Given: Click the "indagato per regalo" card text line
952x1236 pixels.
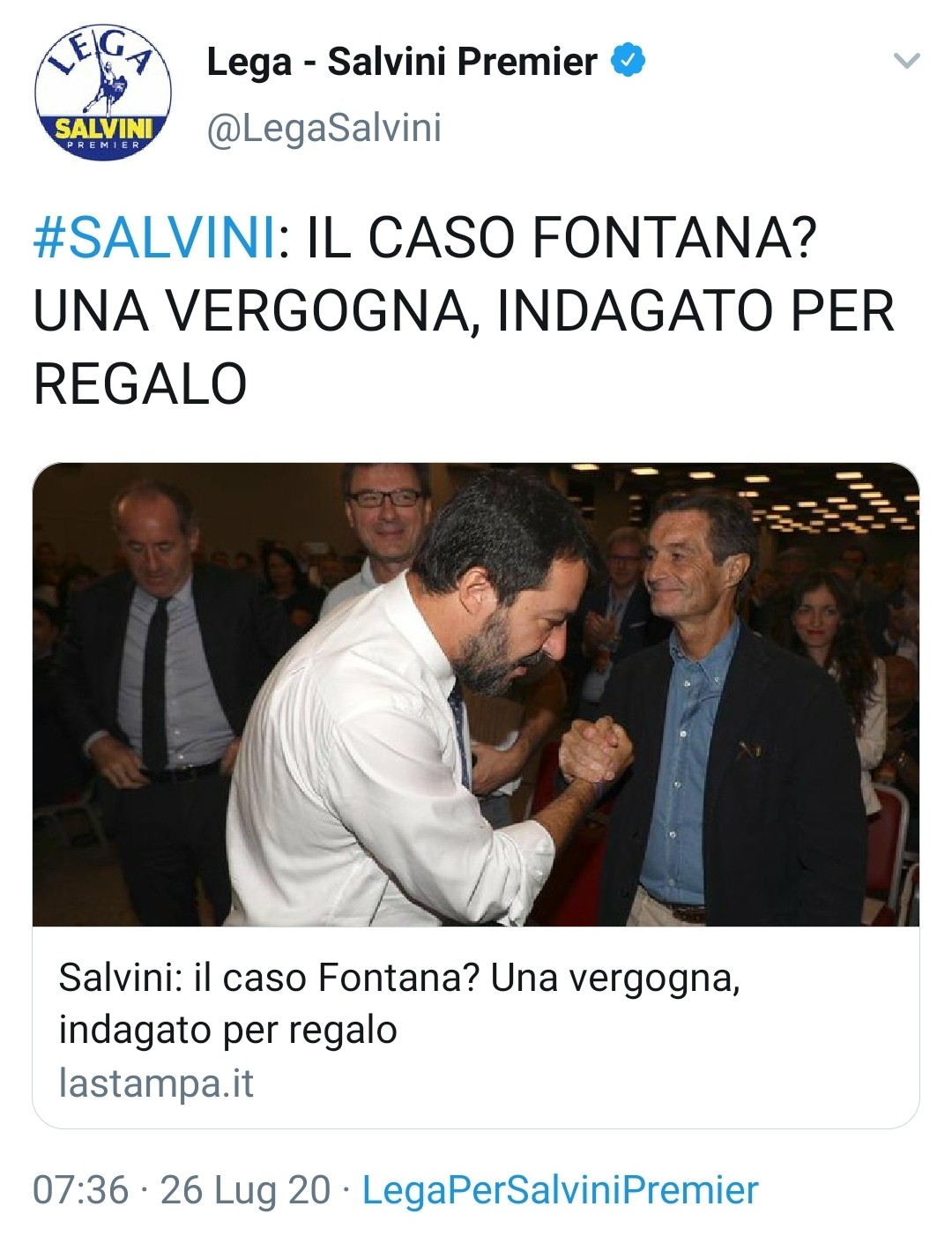Looking at the screenshot, I should click(x=228, y=1030).
